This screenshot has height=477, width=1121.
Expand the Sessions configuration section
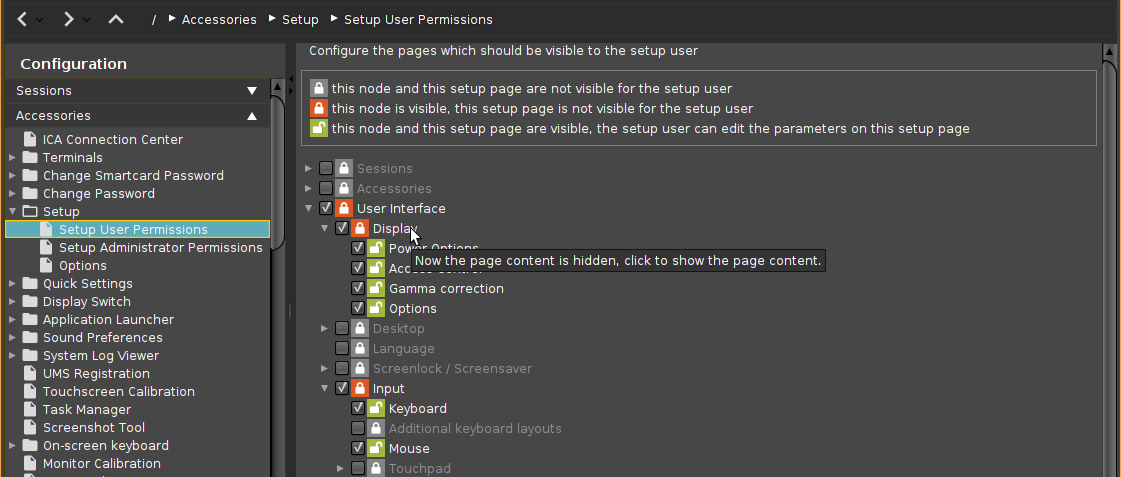(x=251, y=91)
